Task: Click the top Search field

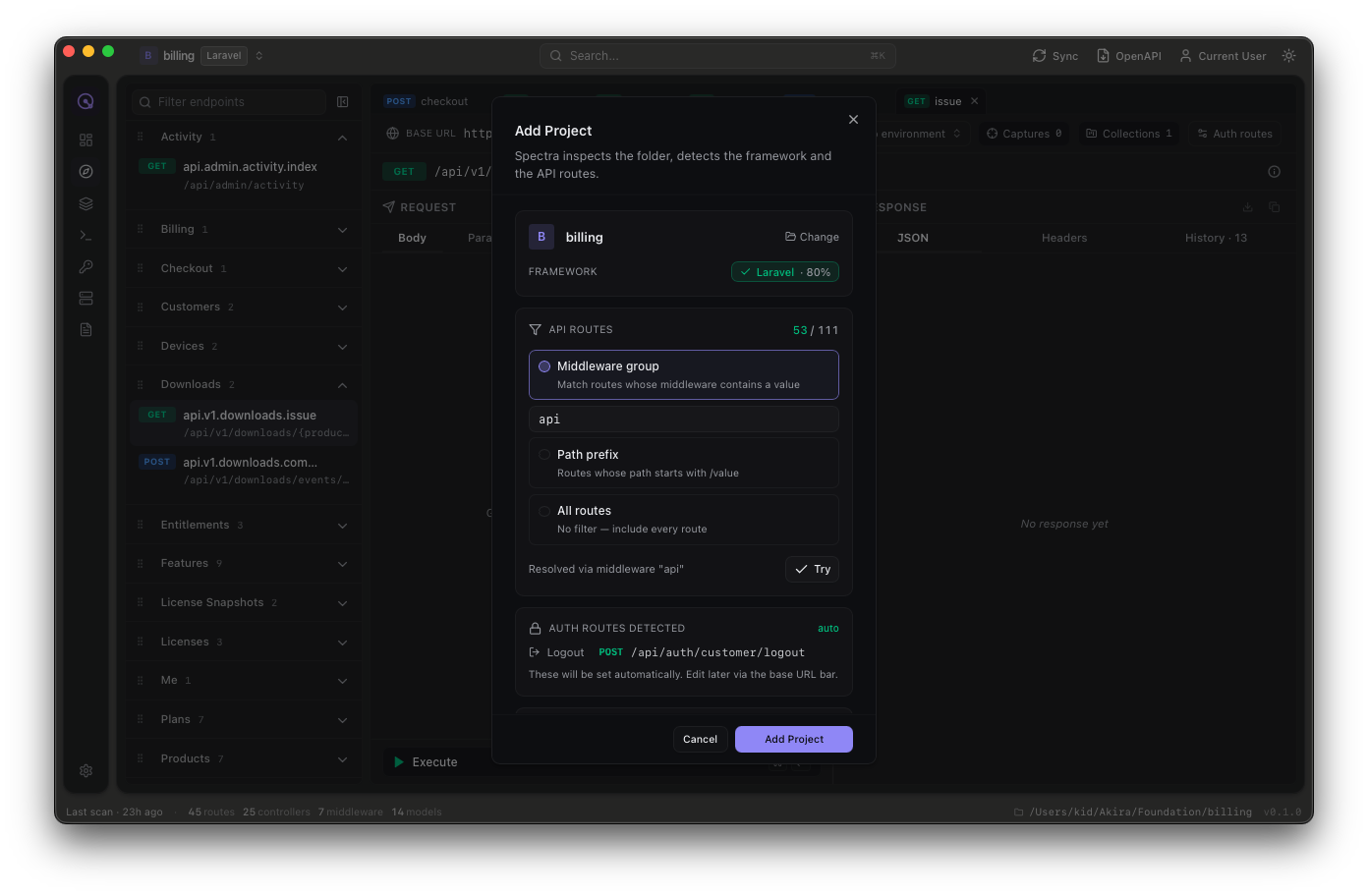Action: [x=717, y=56]
